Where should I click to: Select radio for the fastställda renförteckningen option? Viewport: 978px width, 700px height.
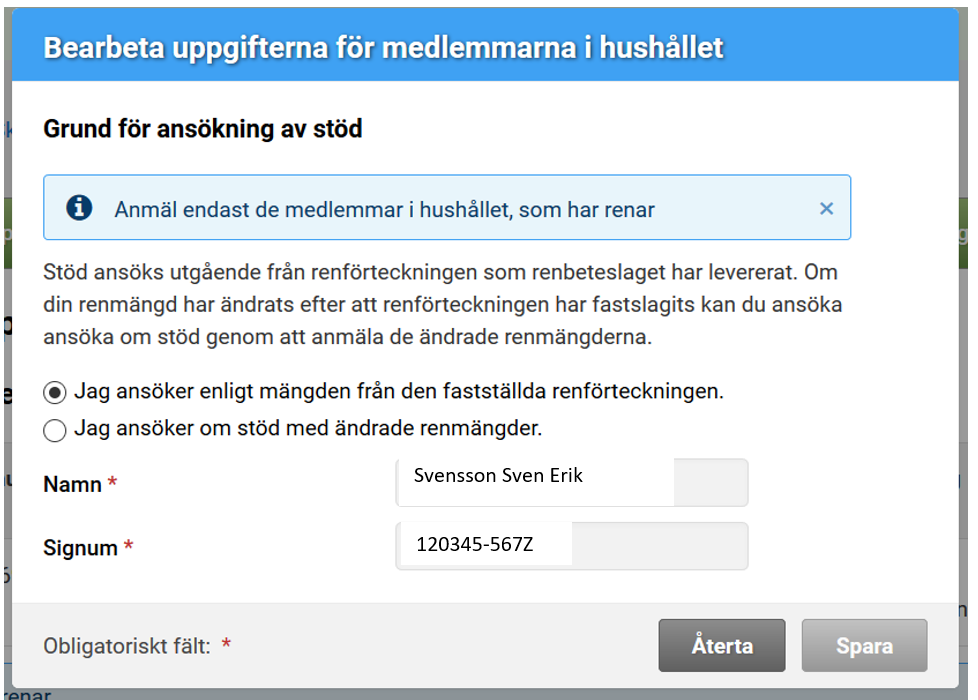(55, 393)
